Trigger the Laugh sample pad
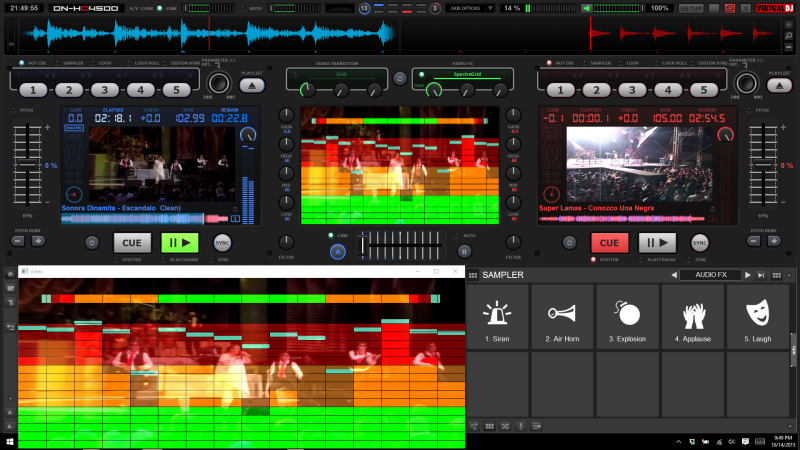This screenshot has height=450, width=800. [x=758, y=316]
